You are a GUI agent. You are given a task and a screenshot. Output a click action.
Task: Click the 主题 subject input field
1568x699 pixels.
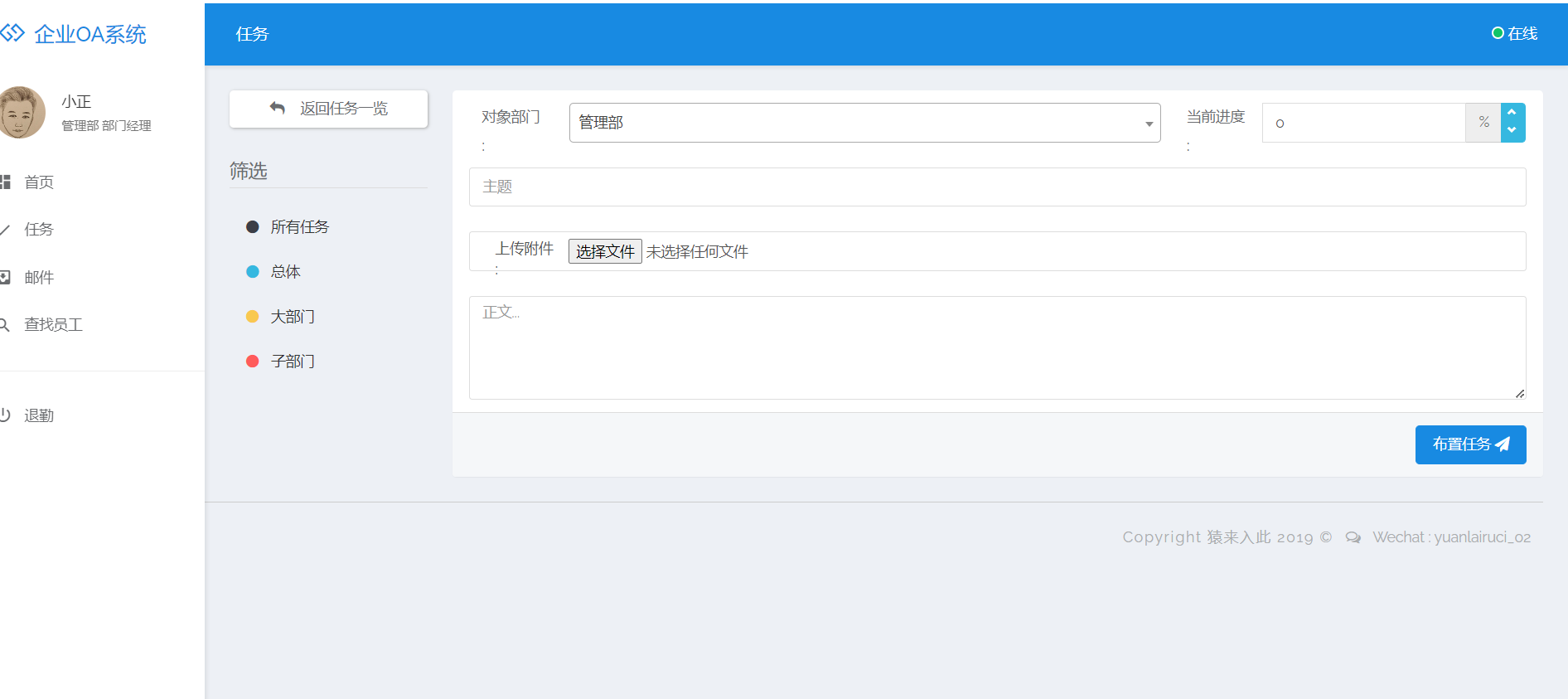click(997, 187)
